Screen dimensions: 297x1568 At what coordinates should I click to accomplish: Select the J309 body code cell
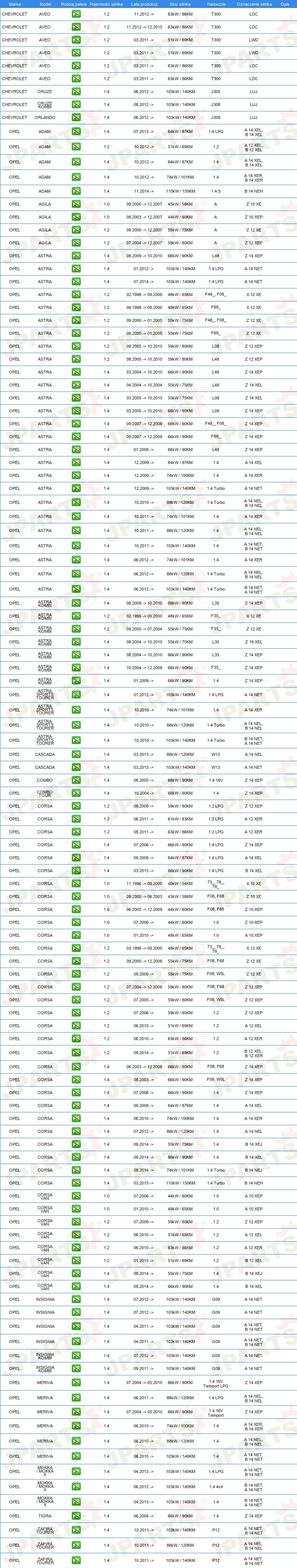pos(215,117)
